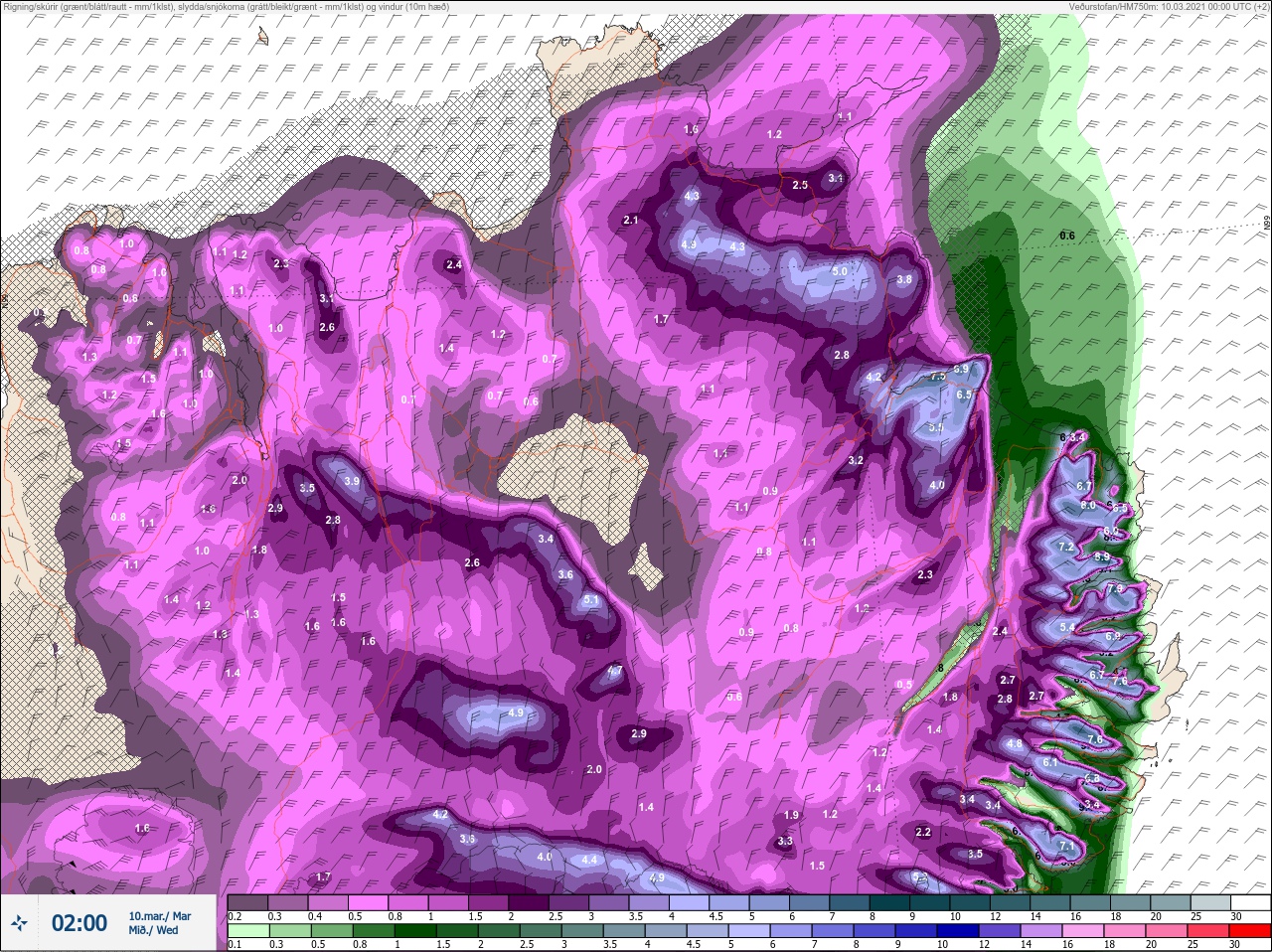Click the 02:00 time display
Screen dimensions: 1272x952
79,923
